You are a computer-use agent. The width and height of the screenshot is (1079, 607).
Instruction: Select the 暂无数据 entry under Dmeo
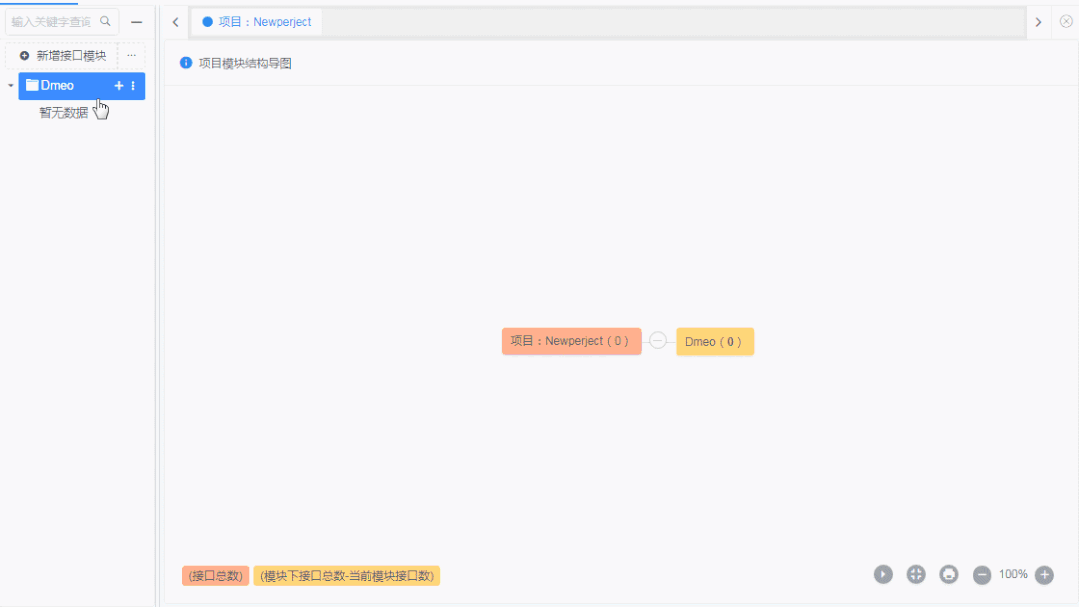61,114
